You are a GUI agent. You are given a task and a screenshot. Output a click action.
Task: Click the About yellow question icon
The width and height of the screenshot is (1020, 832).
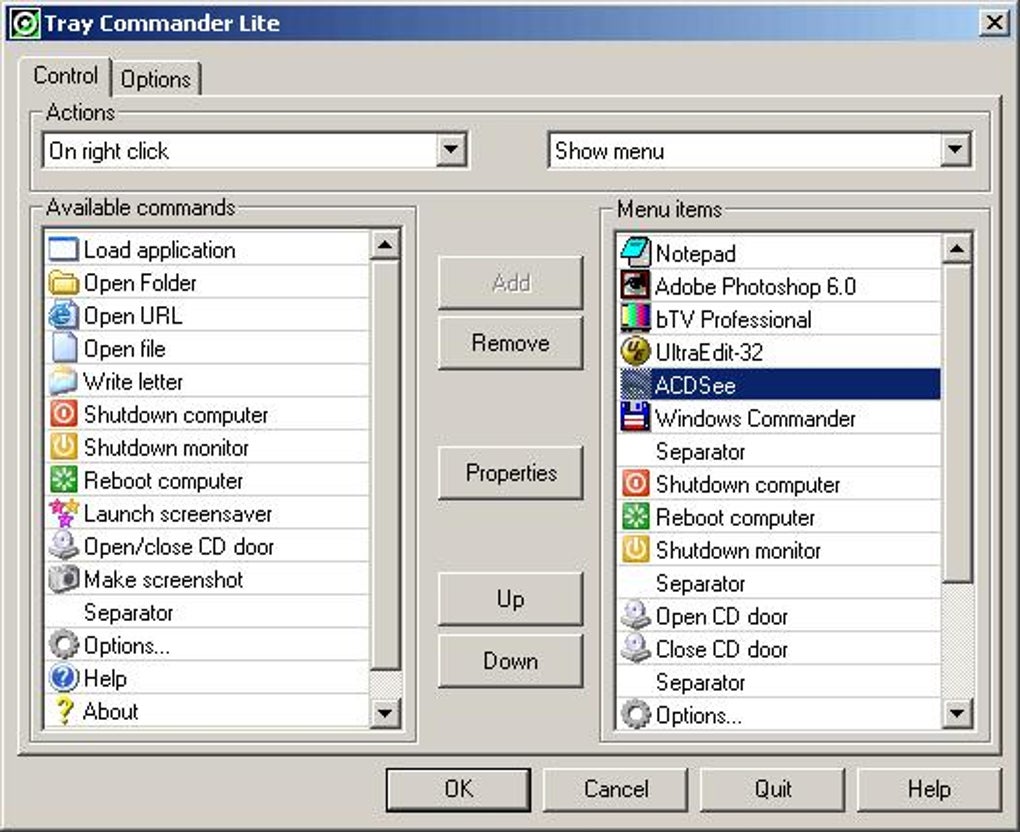point(63,712)
